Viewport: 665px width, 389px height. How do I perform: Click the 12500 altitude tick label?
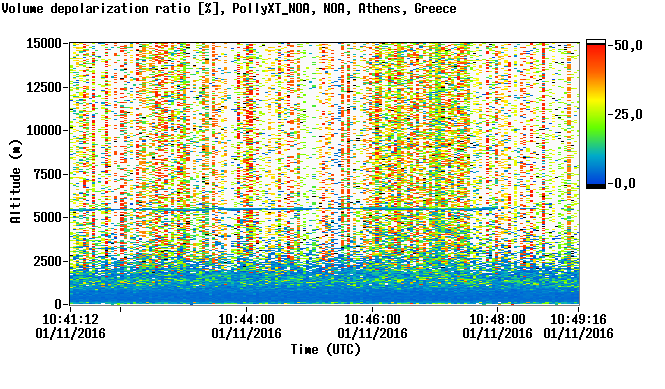click(44, 87)
